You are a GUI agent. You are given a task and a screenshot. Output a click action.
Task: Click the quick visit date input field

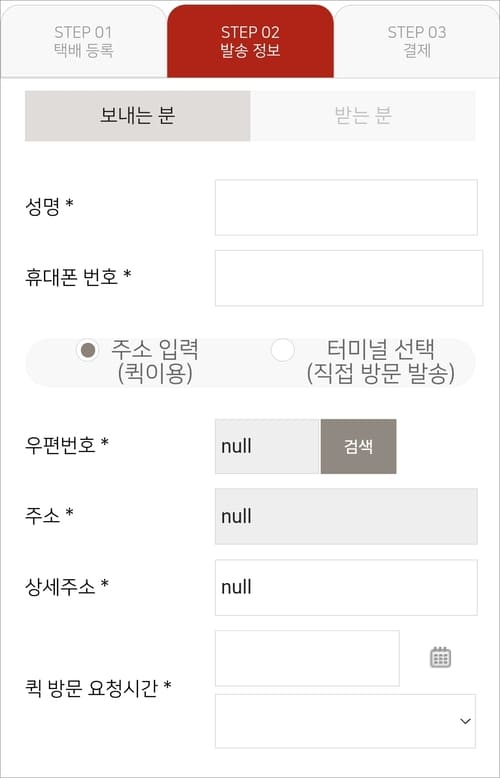(x=307, y=658)
